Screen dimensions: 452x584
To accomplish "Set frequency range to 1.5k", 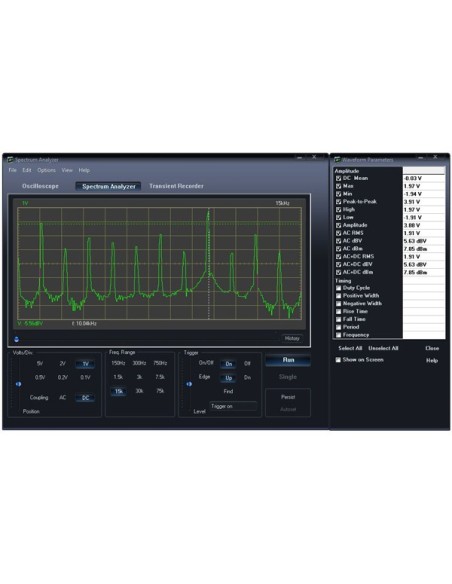I will coord(118,377).
